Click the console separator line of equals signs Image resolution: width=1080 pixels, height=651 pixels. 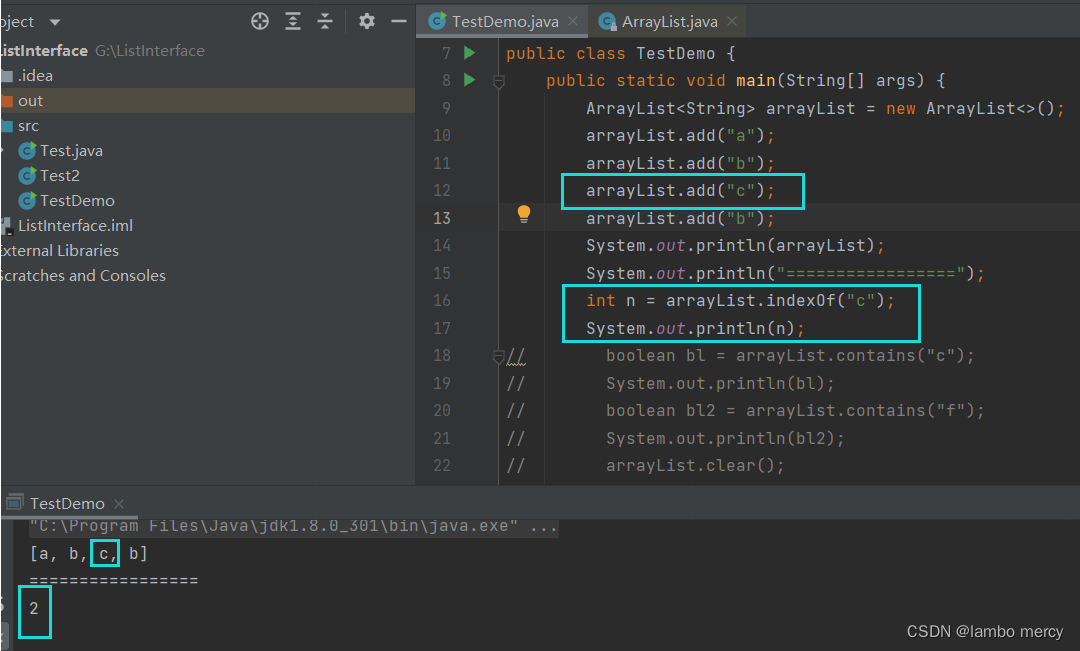coord(114,581)
